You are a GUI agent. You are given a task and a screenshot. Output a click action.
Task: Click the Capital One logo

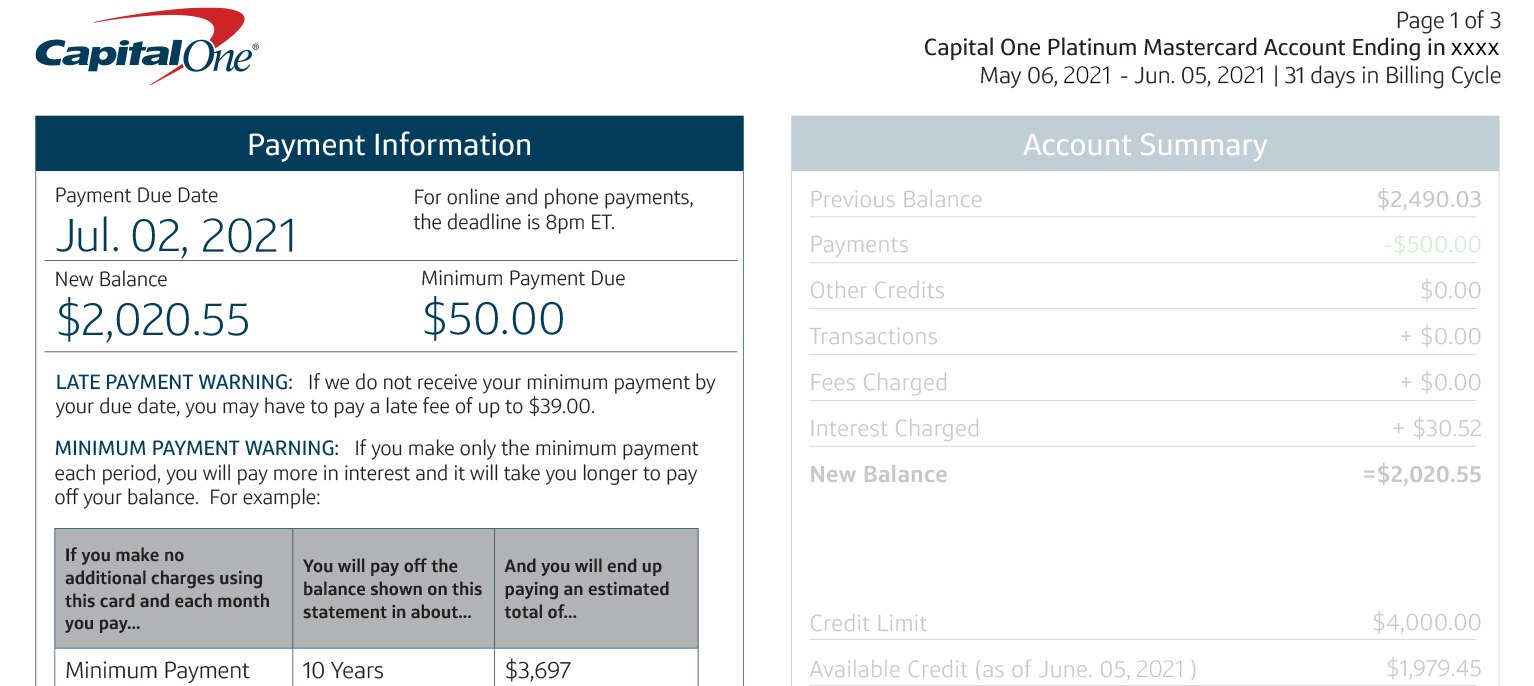pyautogui.click(x=147, y=46)
